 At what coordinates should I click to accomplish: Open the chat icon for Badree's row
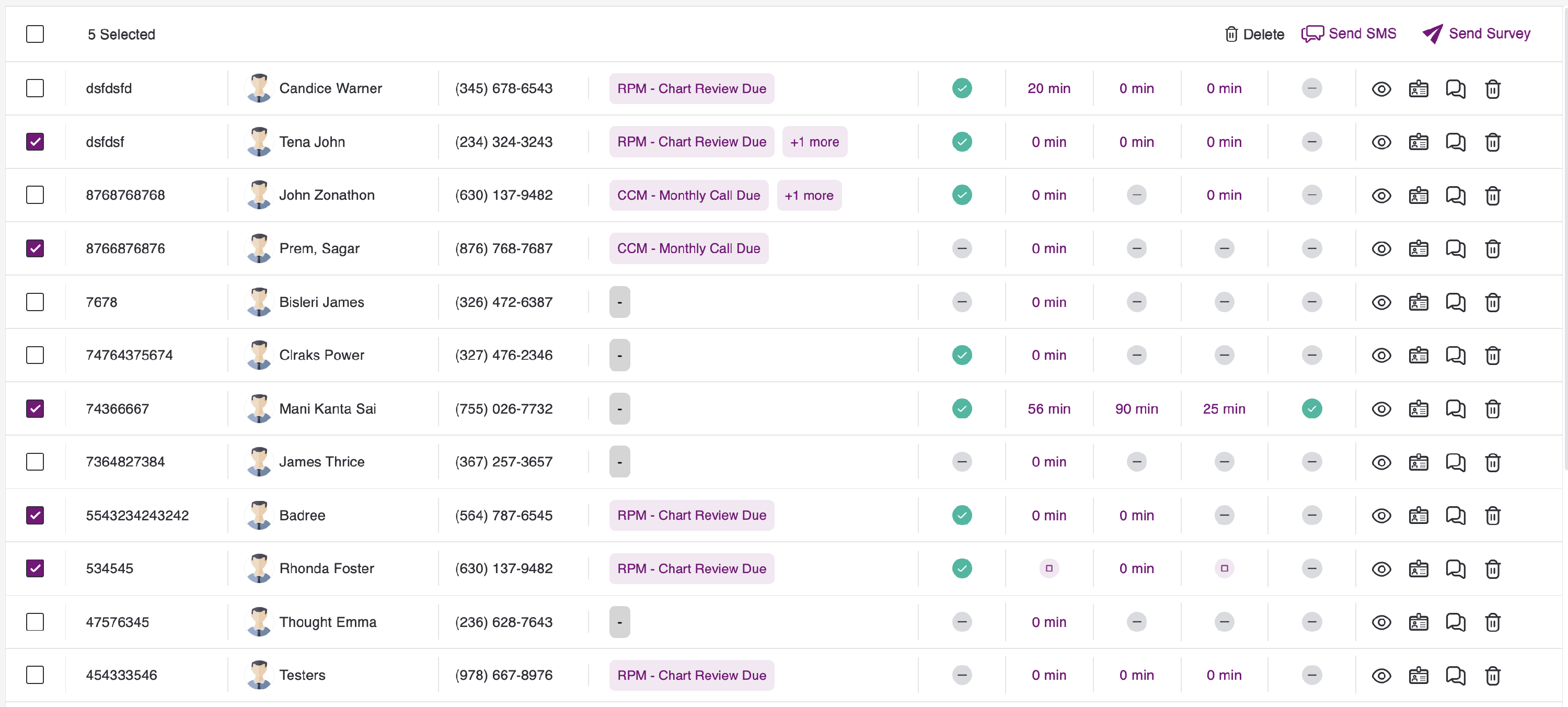point(1456,516)
